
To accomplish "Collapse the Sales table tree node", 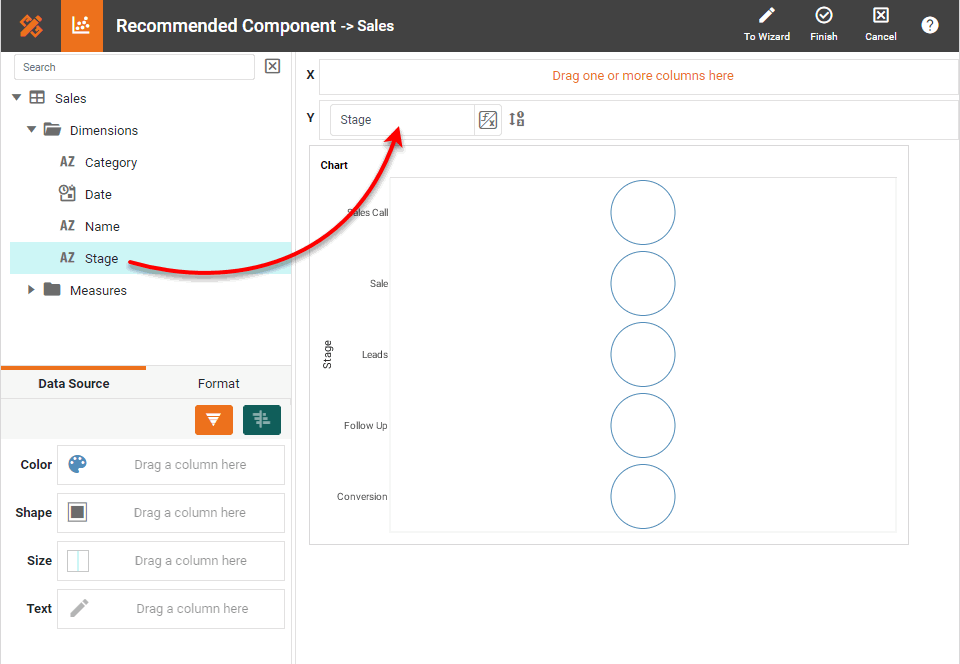I will point(17,98).
